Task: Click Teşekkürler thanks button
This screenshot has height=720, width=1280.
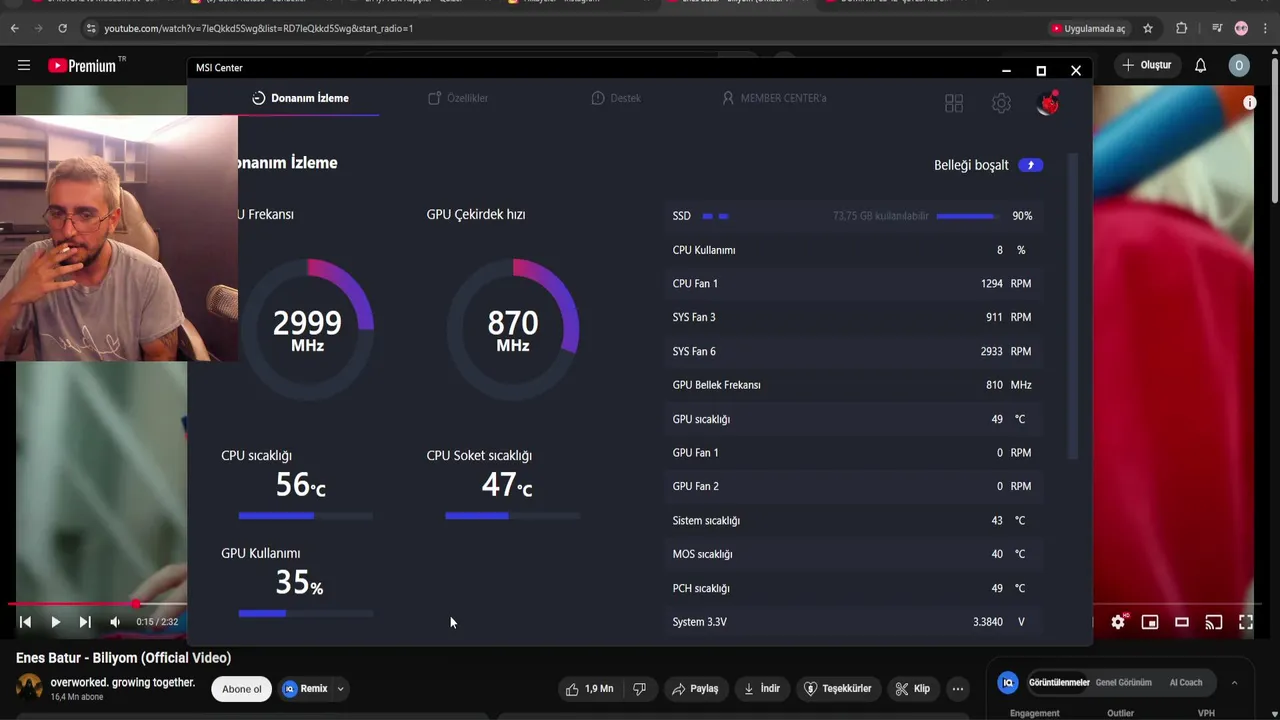Action: 838,689
